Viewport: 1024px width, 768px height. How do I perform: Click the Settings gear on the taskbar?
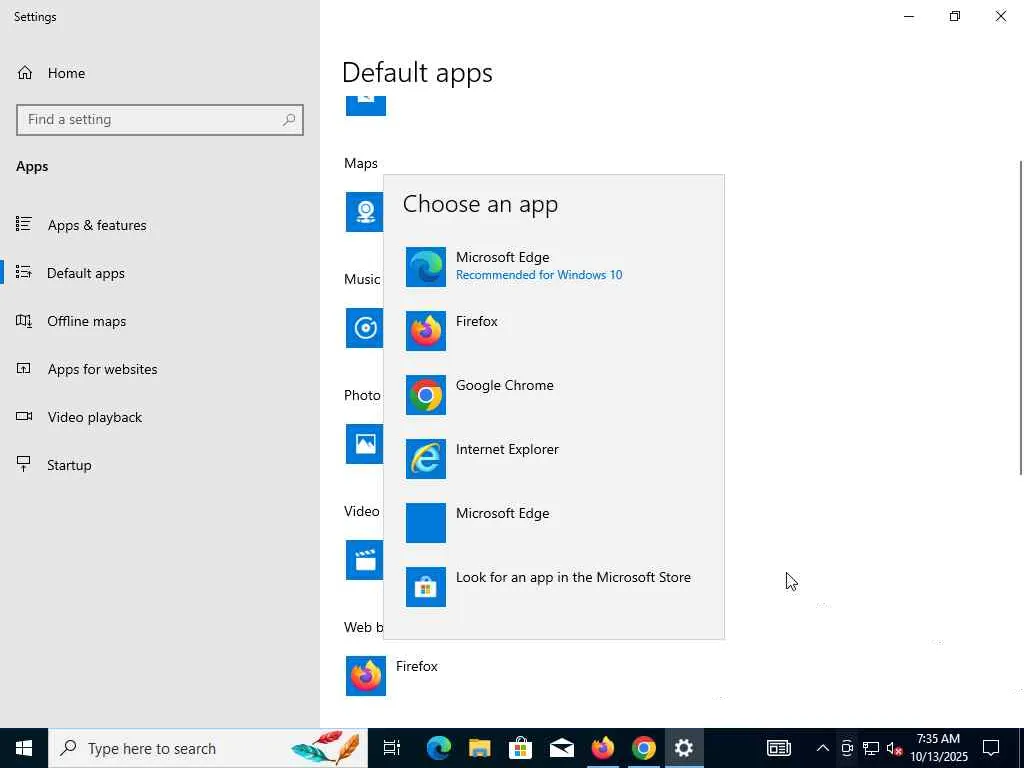point(684,748)
